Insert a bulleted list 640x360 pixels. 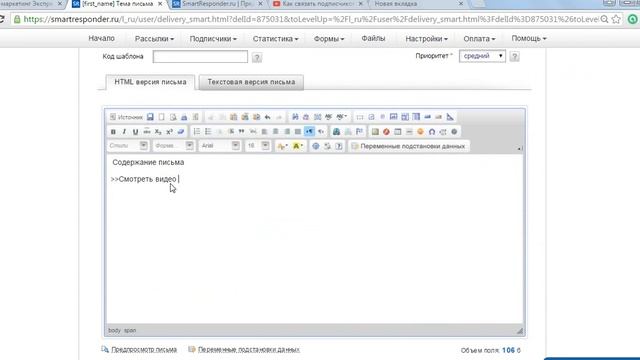point(208,132)
